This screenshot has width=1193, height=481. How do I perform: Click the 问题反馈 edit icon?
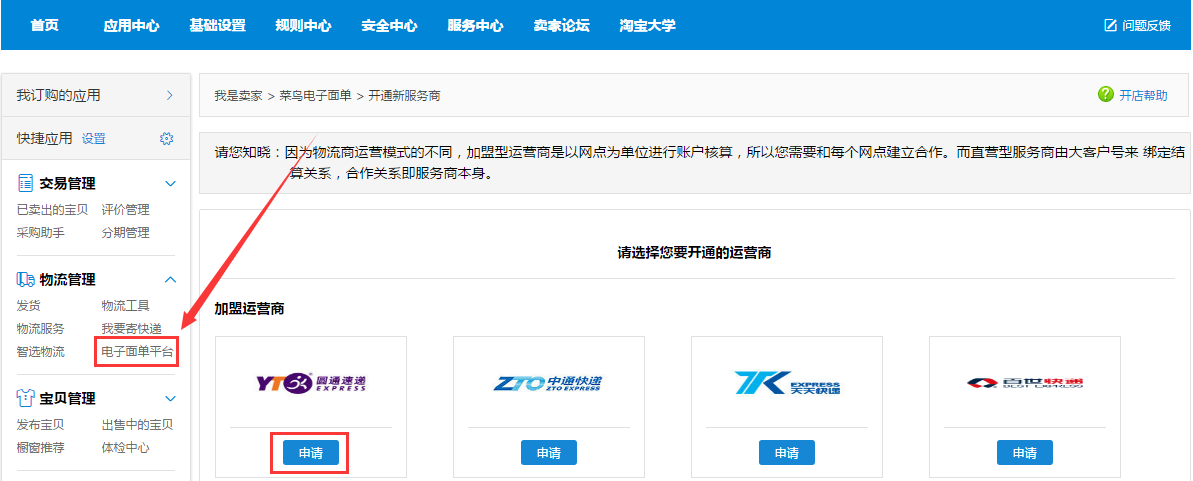1110,25
